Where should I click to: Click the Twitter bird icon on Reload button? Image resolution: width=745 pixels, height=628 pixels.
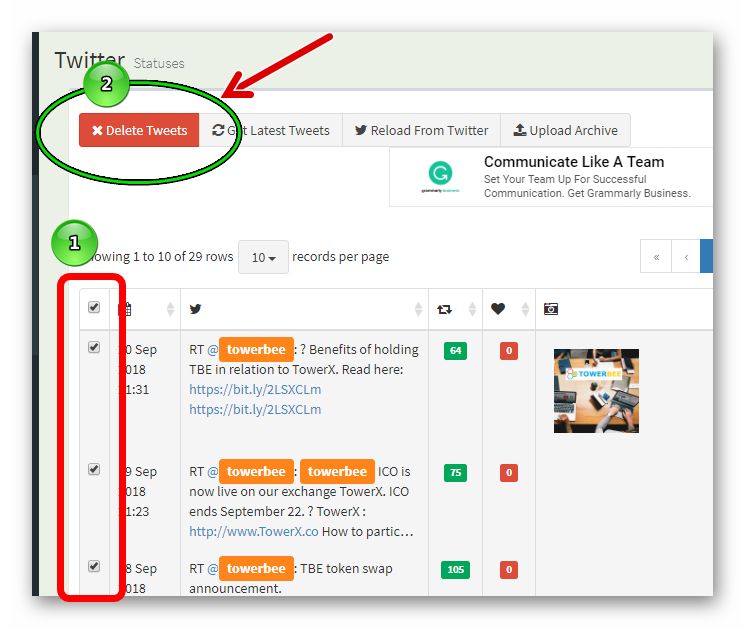(361, 130)
